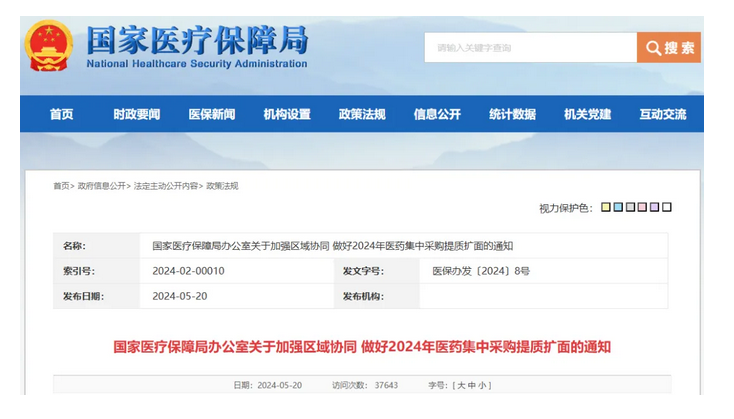Open the 政策法规 navigation item
Screen dimensions: 734x419
pos(362,114)
